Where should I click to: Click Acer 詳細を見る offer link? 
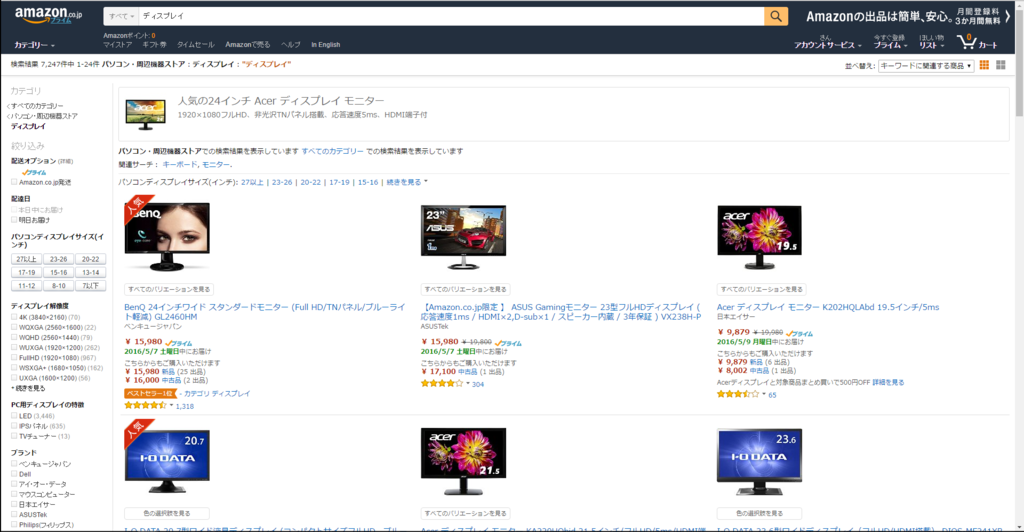coord(888,383)
